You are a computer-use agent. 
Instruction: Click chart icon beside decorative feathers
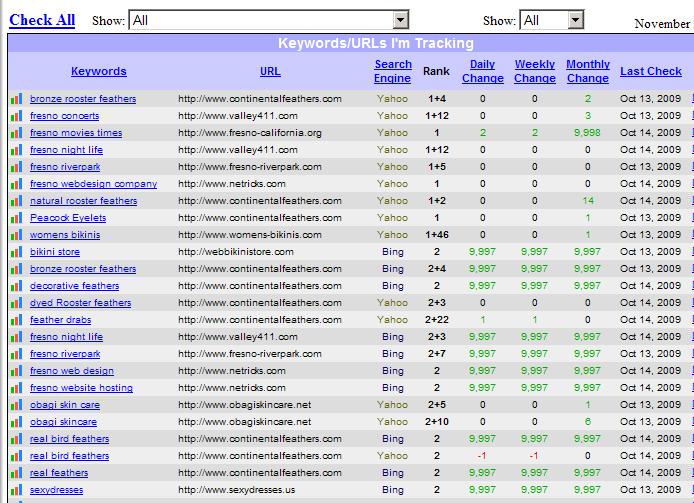(x=16, y=286)
